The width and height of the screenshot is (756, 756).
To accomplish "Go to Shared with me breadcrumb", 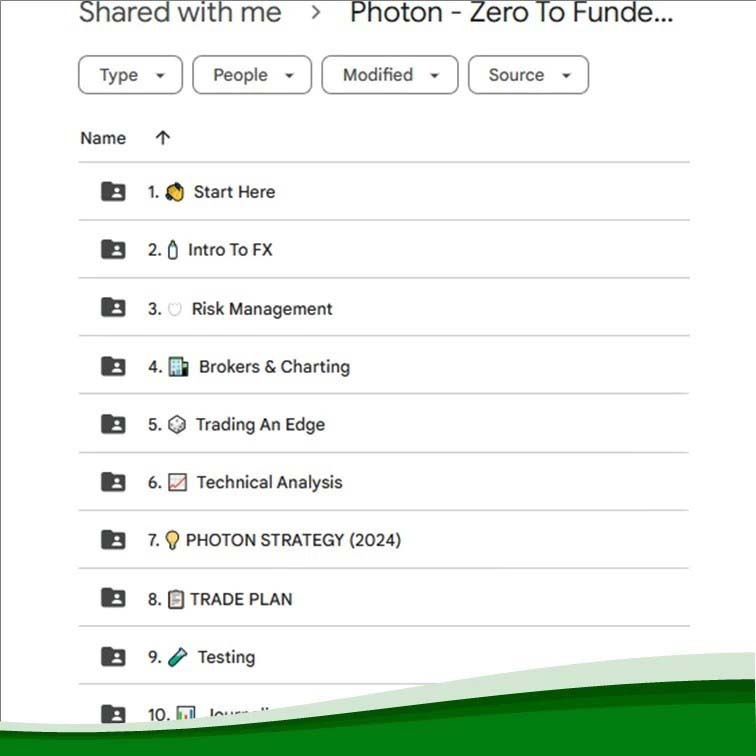I will point(180,12).
